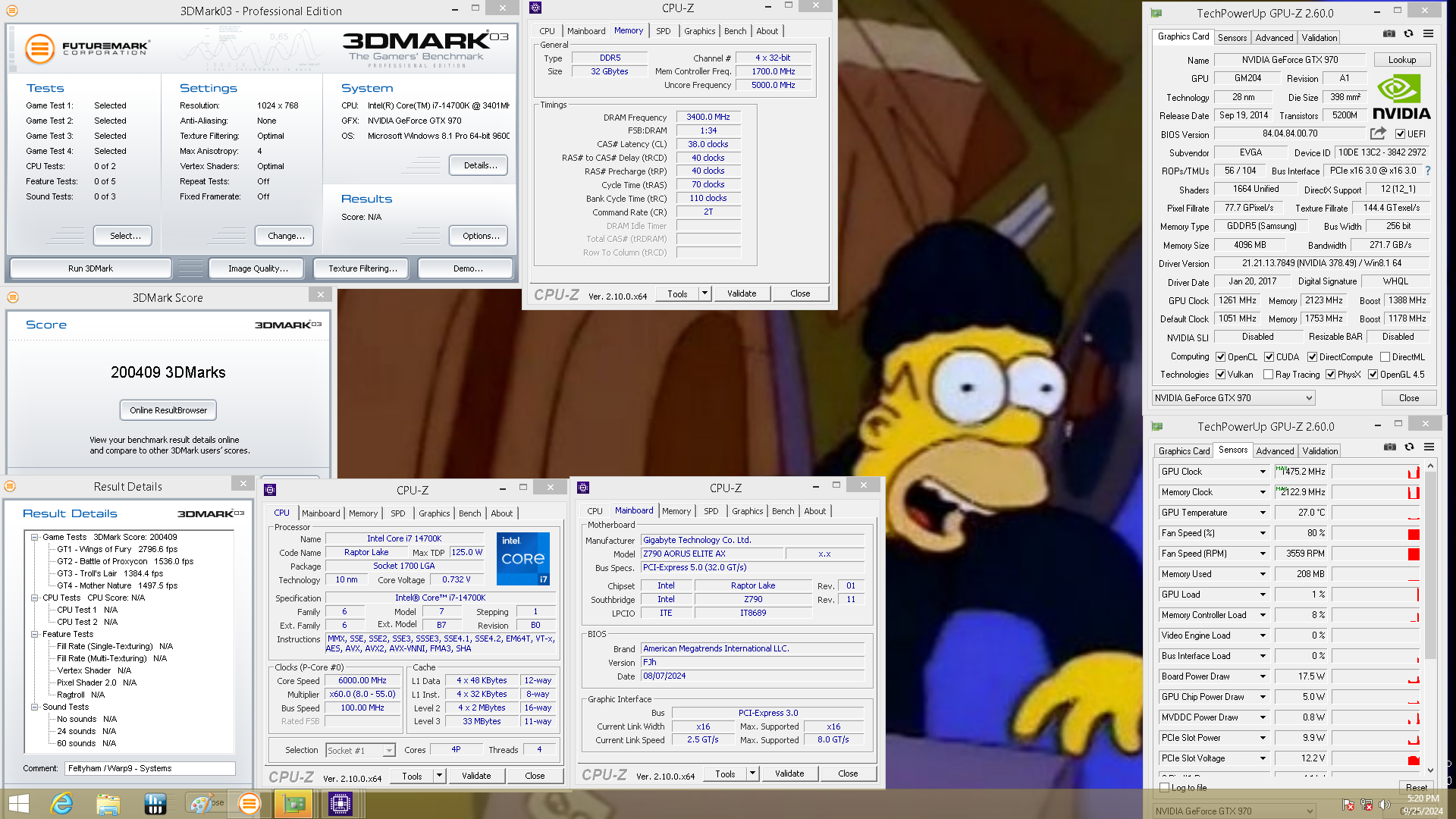This screenshot has height=819, width=1456.
Task: Click Online ResultBrowser button
Action: tap(168, 410)
